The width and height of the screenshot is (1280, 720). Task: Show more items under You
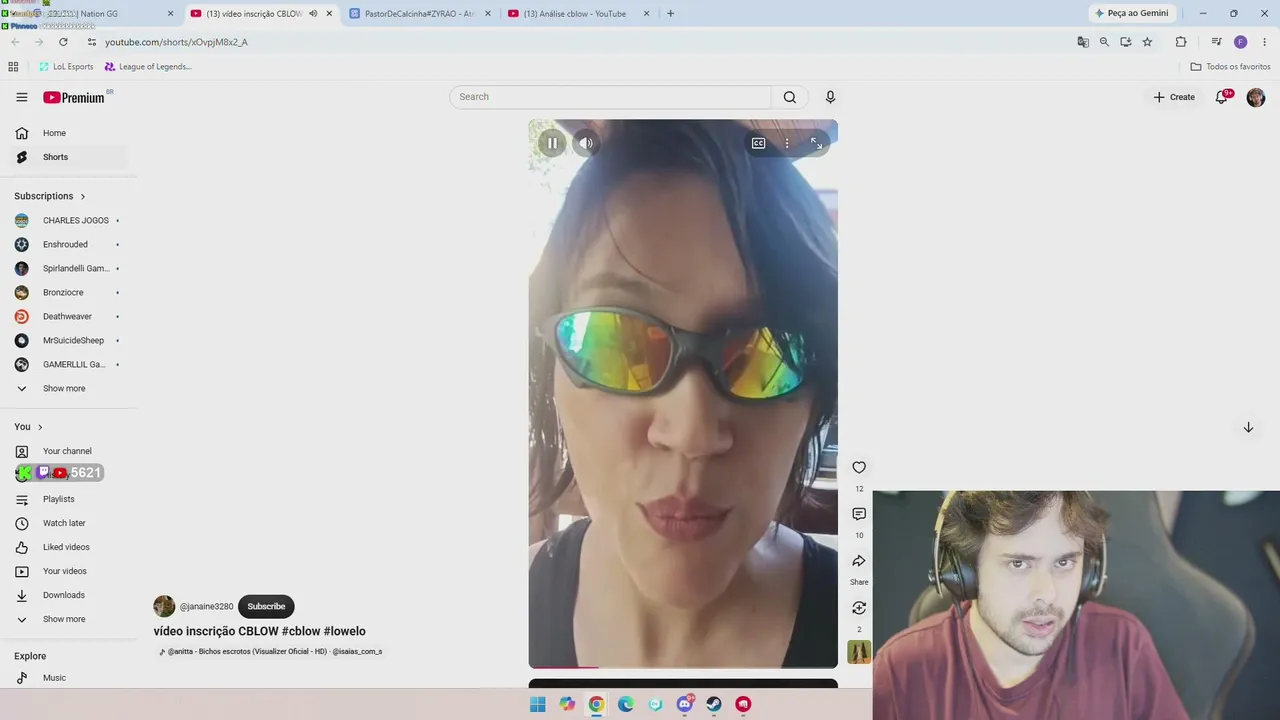tap(70, 619)
